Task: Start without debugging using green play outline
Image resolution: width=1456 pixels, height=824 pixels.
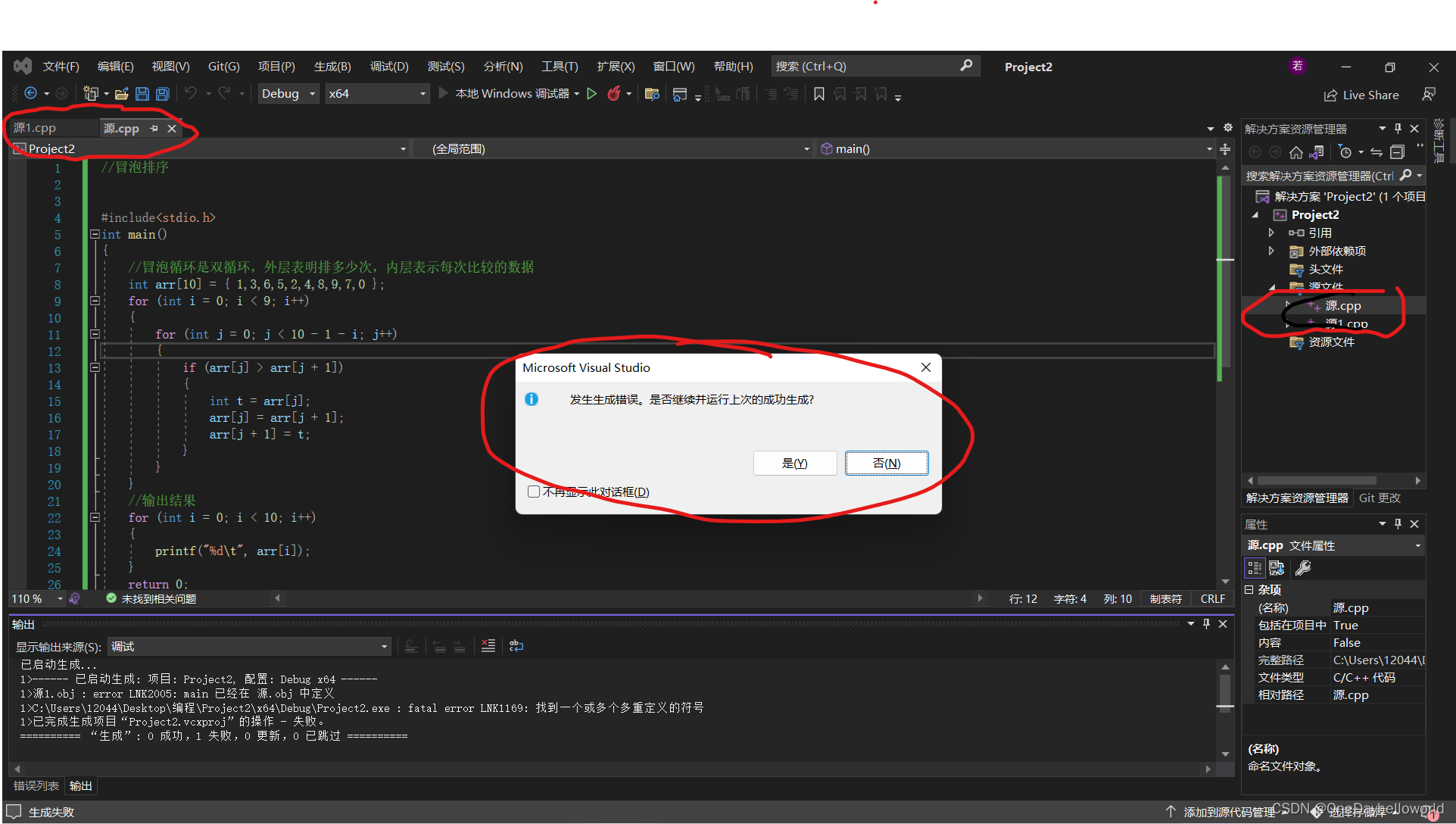Action: tap(592, 94)
